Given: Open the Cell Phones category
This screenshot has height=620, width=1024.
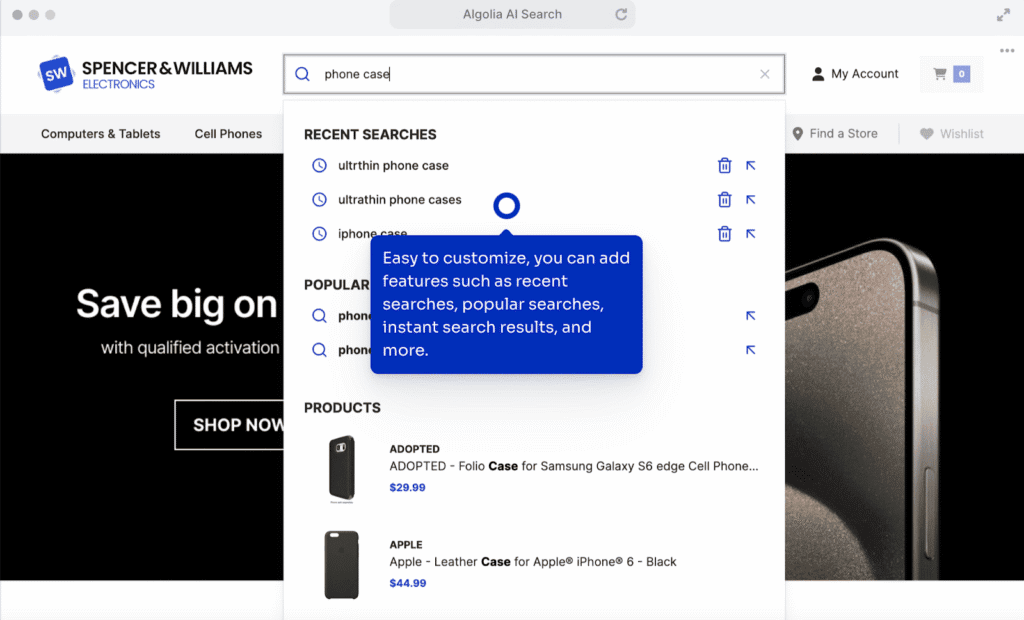Looking at the screenshot, I should [228, 134].
